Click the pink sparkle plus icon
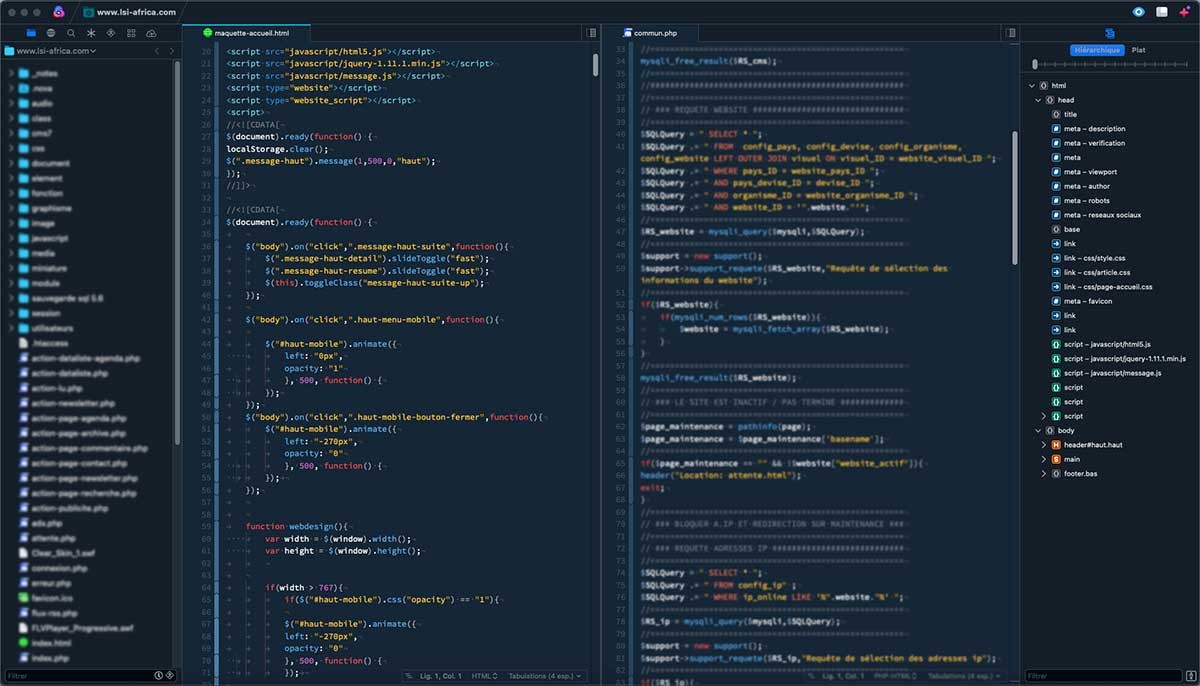The width and height of the screenshot is (1200, 686). (1183, 12)
